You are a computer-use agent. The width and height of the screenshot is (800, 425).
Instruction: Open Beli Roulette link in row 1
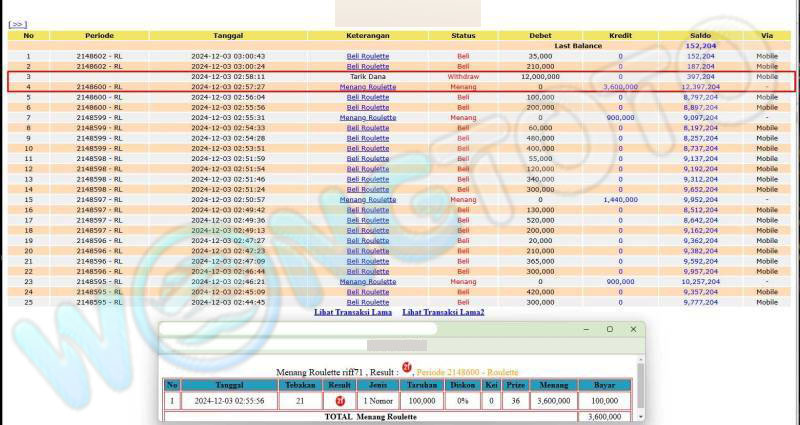(367, 56)
